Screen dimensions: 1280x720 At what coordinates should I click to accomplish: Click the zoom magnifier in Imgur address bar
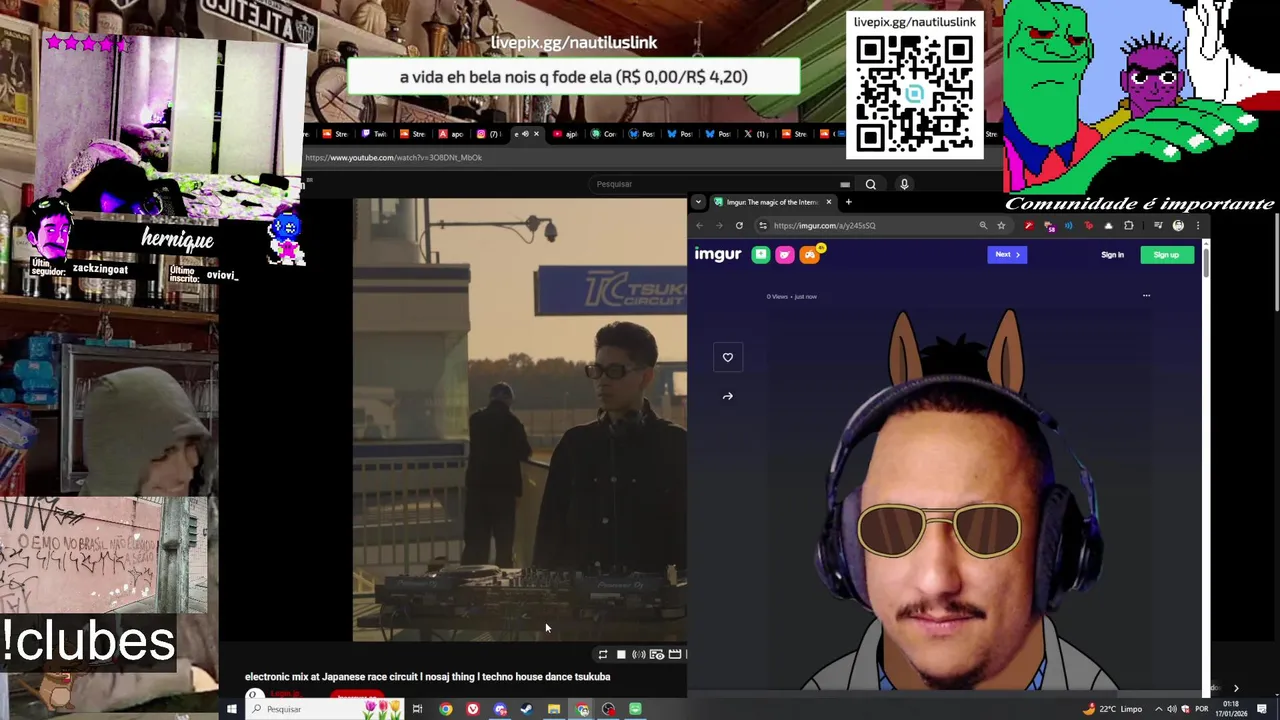(983, 226)
